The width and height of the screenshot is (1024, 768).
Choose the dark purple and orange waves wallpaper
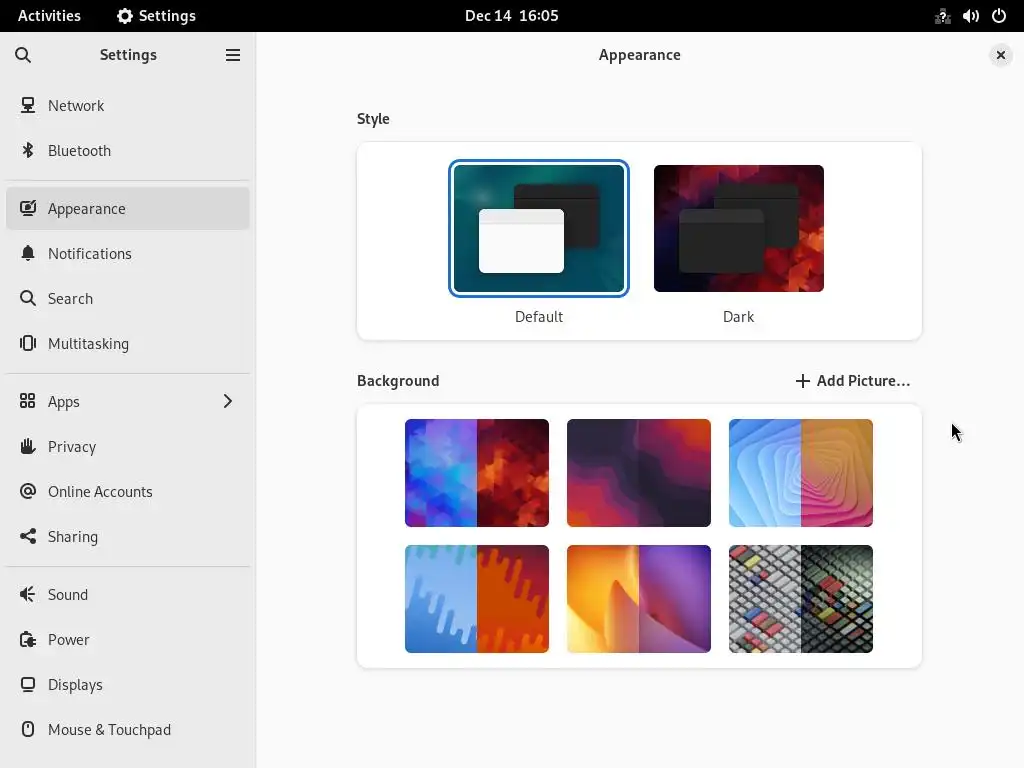[639, 473]
